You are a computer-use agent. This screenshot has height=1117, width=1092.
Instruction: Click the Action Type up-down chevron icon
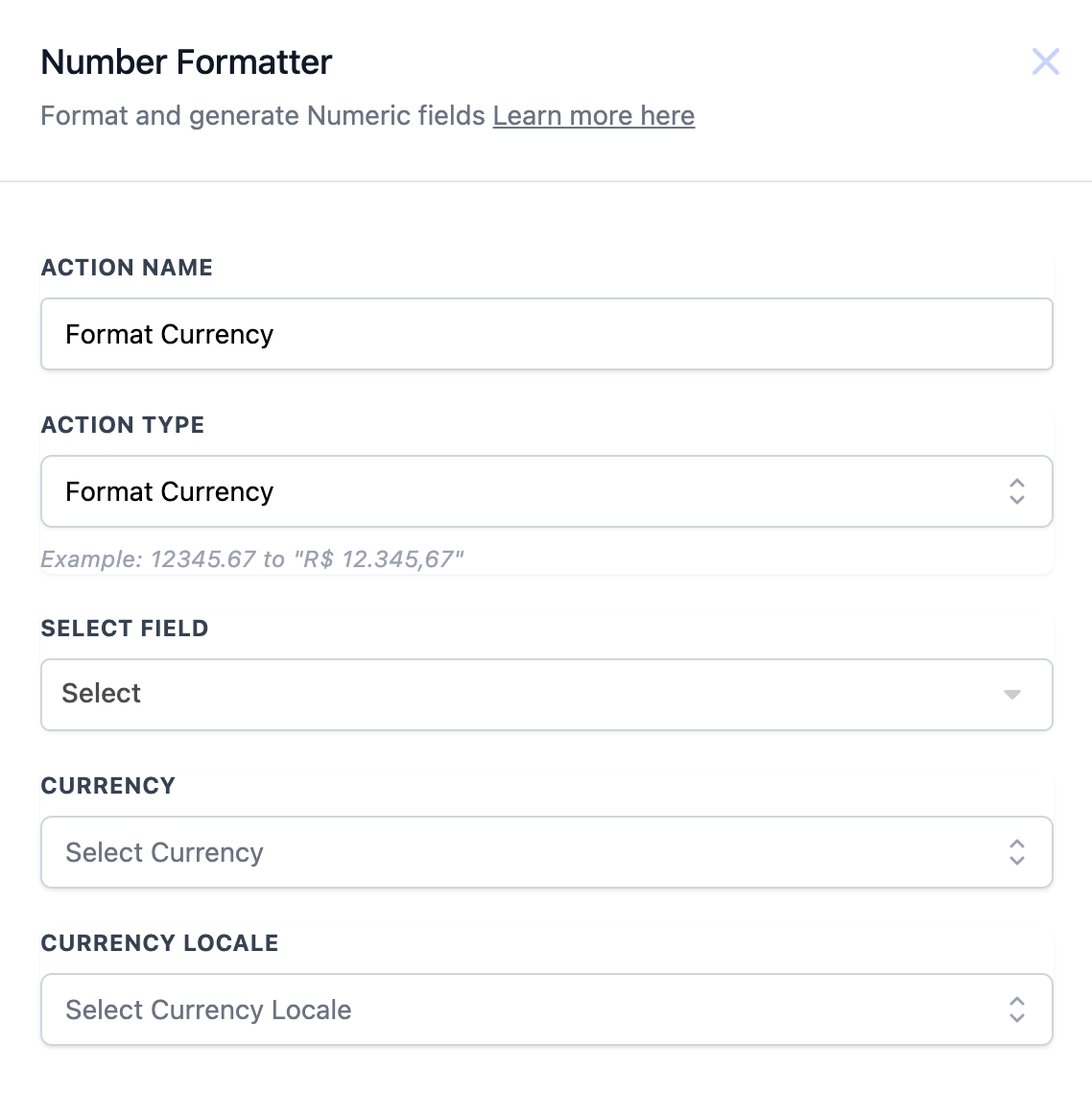click(1017, 491)
